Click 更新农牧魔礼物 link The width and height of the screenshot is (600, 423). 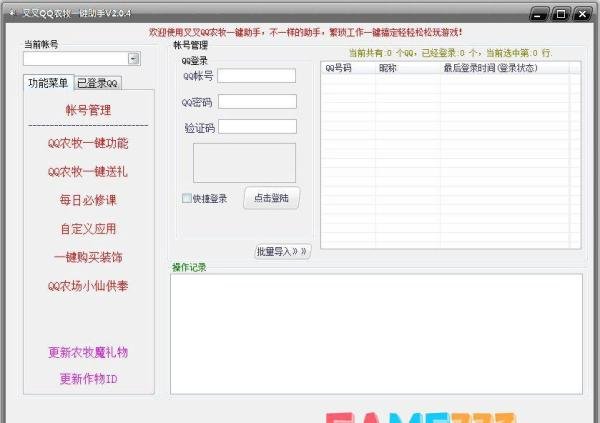point(88,352)
